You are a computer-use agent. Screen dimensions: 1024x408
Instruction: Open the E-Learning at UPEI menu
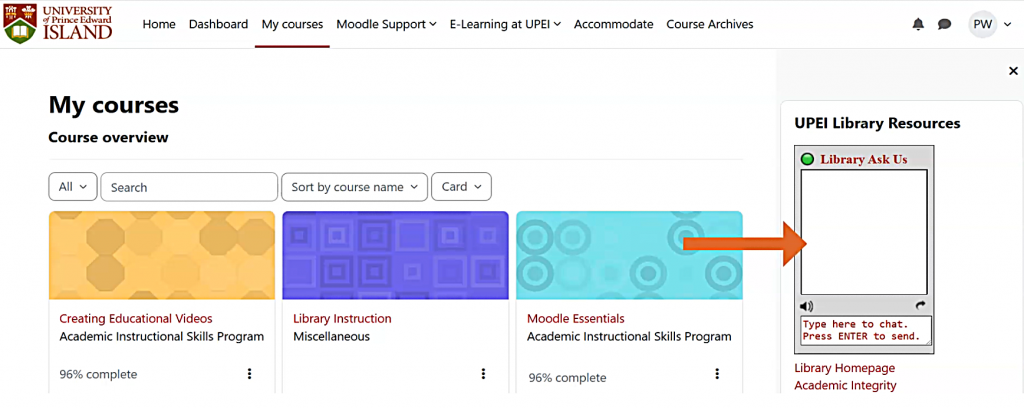pyautogui.click(x=505, y=24)
